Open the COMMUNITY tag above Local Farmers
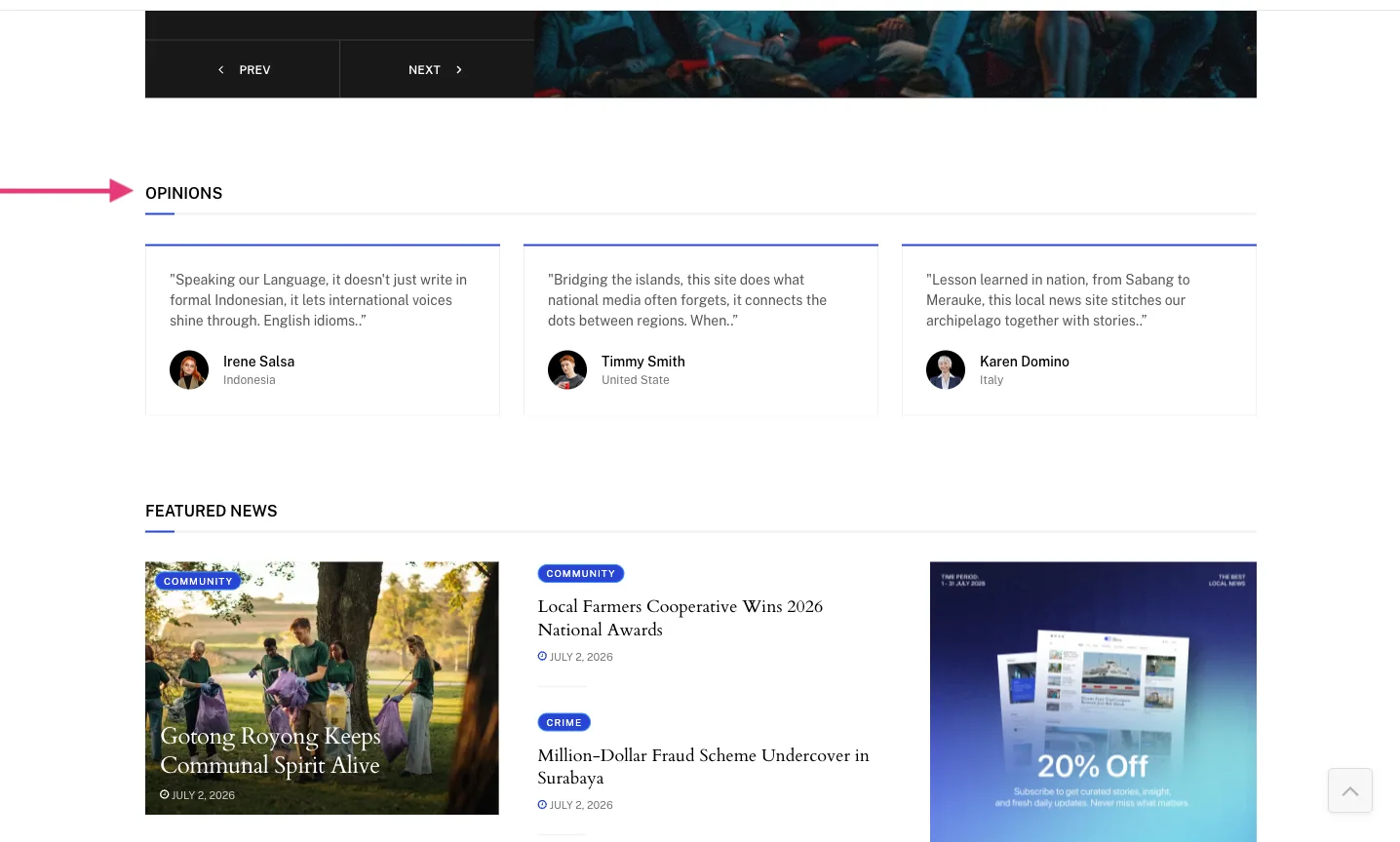The width and height of the screenshot is (1400, 842). (581, 574)
